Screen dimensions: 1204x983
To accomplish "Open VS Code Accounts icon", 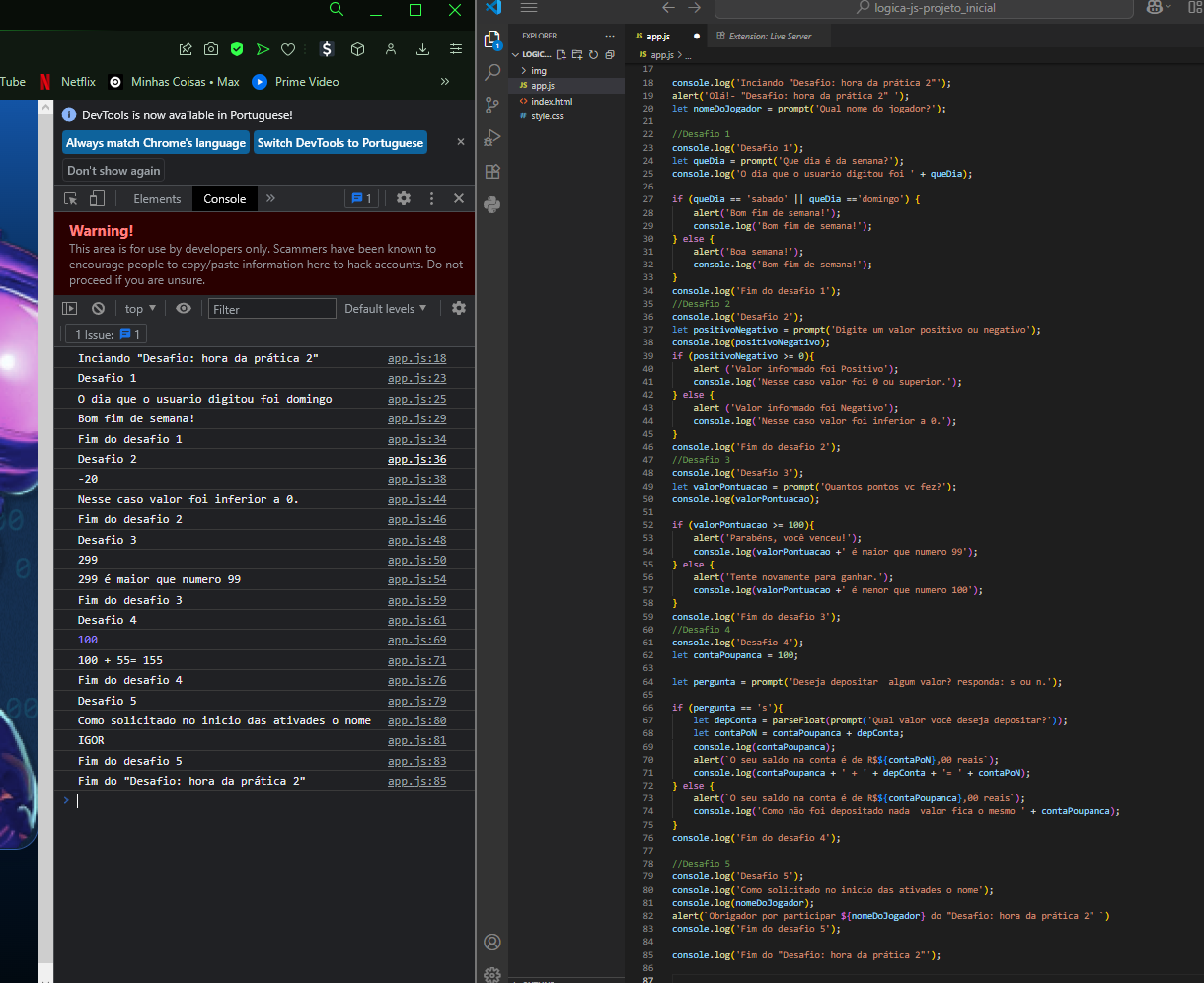I will pos(493,942).
